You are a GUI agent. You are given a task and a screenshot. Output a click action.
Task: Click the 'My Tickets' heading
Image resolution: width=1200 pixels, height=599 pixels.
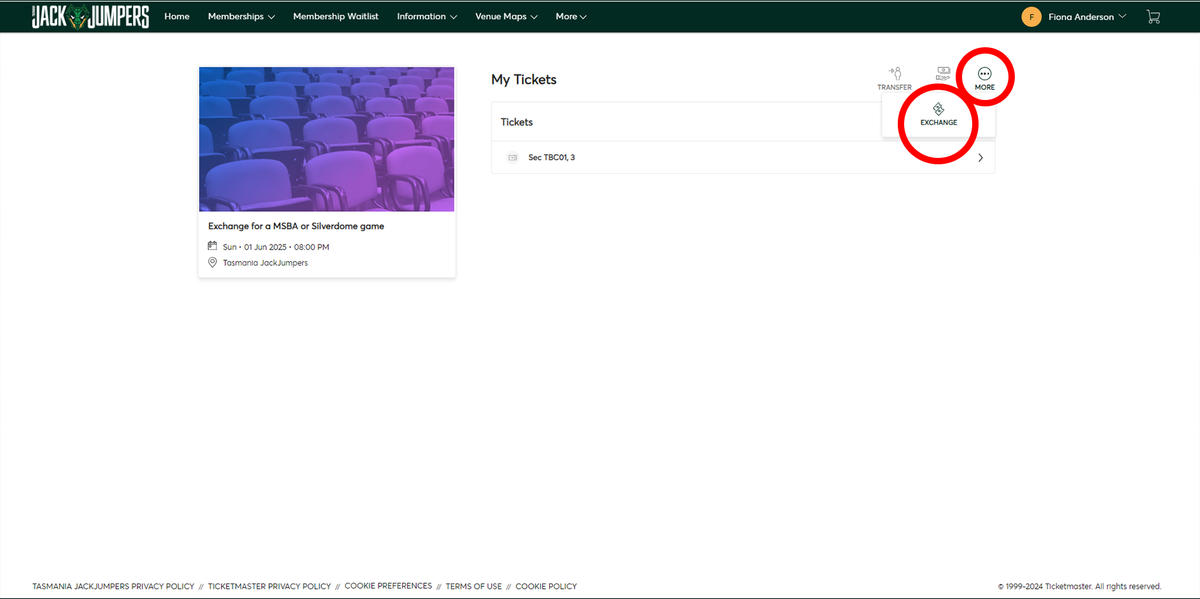point(524,79)
